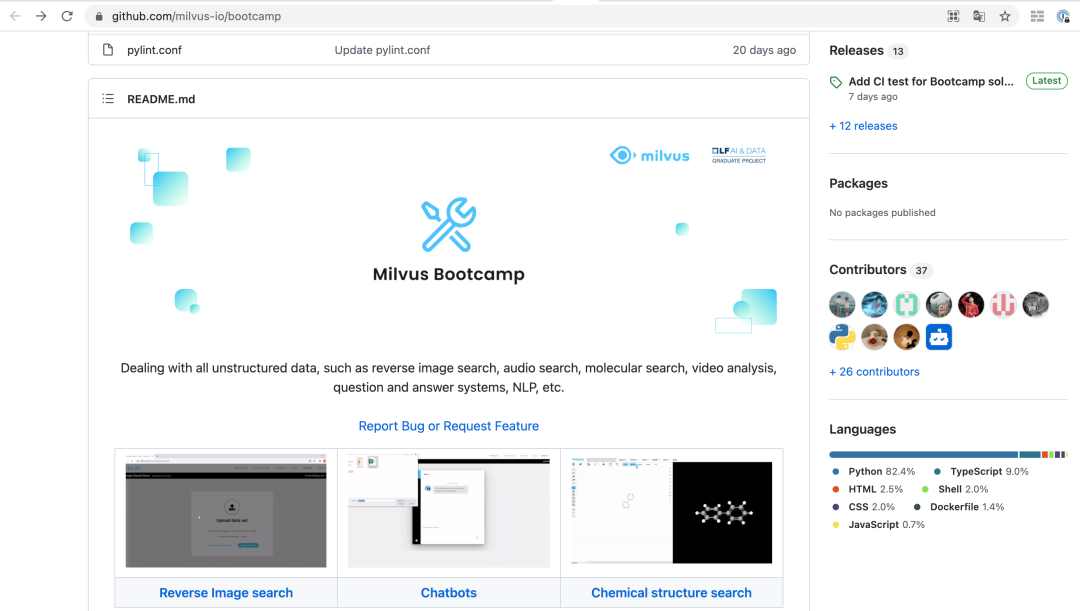Image resolution: width=1080 pixels, height=611 pixels.
Task: Open the Packages heading link
Action: click(x=858, y=183)
